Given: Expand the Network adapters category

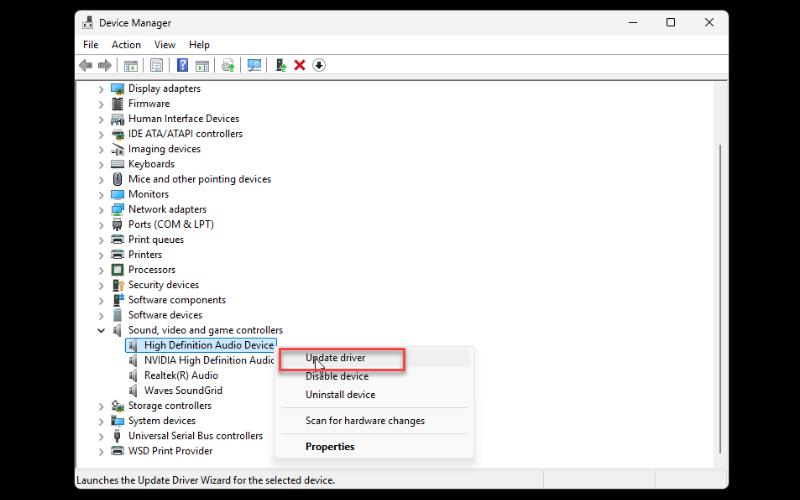Looking at the screenshot, I should tap(101, 210).
